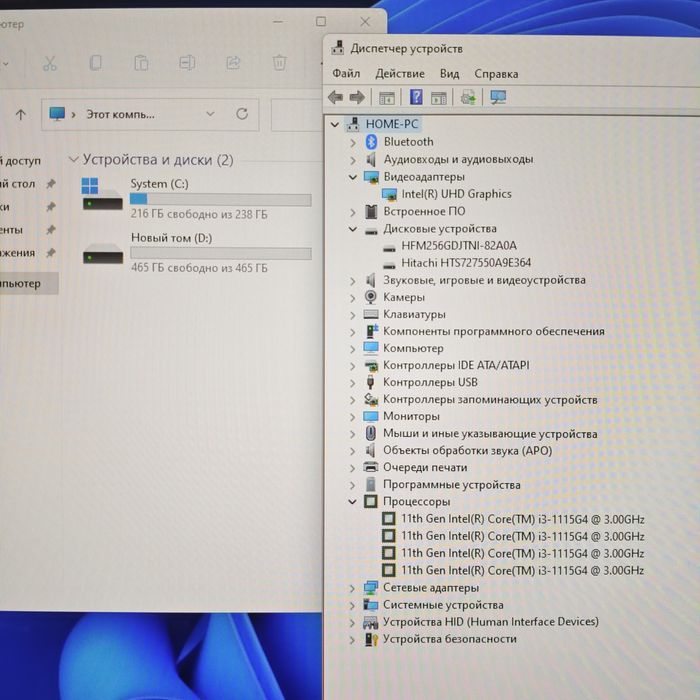Expand the Аудиовходы и аудиовыходы category
Viewport: 700px width, 700px height.
353,160
